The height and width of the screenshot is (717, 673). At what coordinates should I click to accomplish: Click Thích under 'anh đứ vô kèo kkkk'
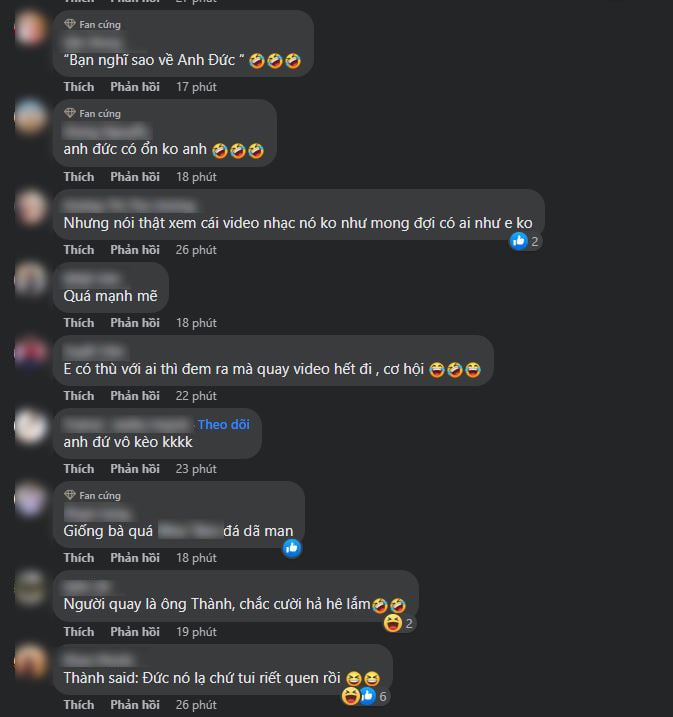coord(79,469)
